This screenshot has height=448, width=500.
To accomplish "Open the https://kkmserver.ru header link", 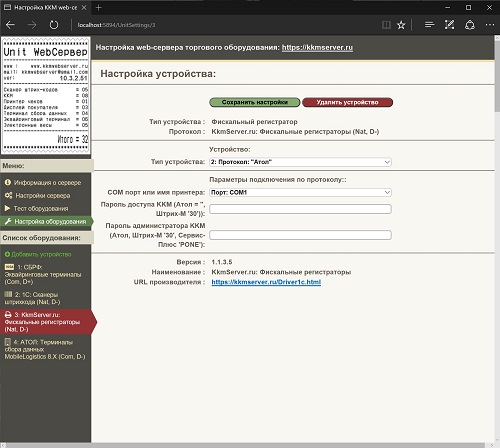I will pos(317,48).
